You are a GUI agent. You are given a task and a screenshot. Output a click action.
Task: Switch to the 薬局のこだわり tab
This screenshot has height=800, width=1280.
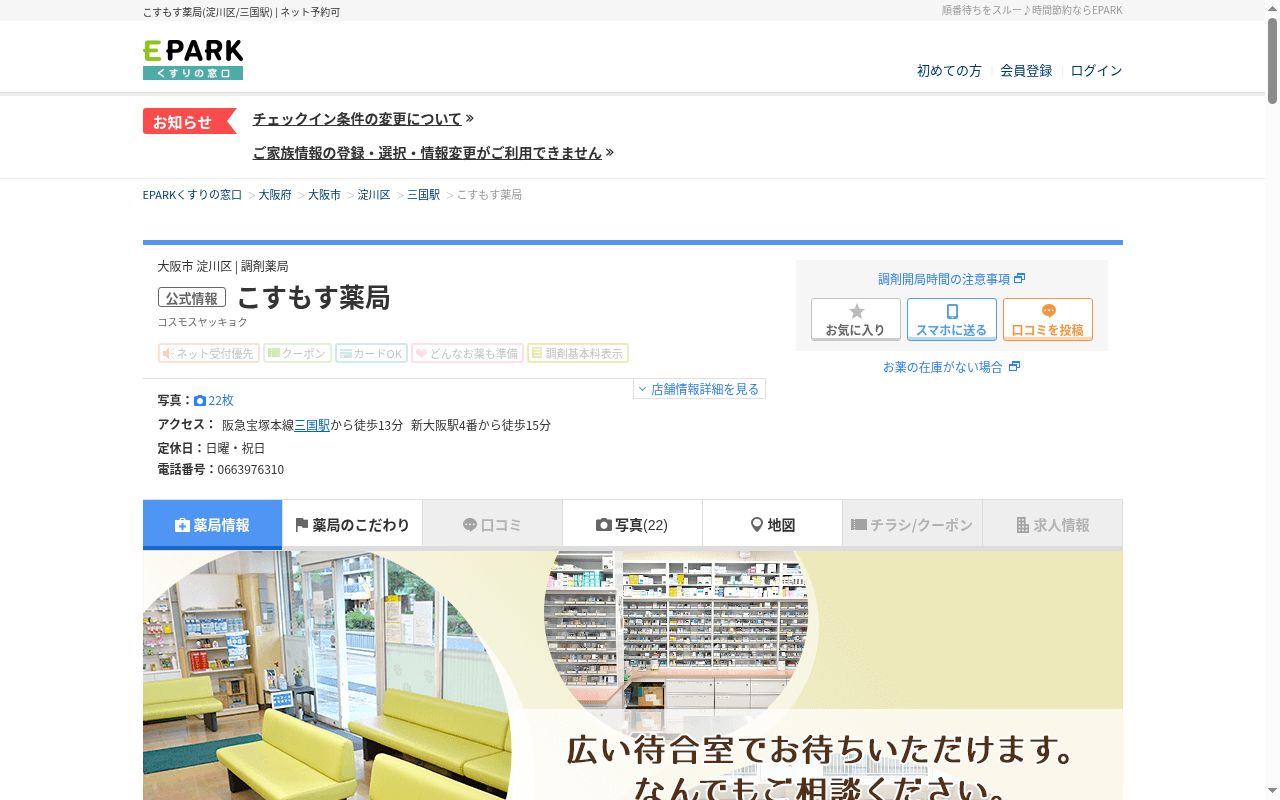click(352, 525)
